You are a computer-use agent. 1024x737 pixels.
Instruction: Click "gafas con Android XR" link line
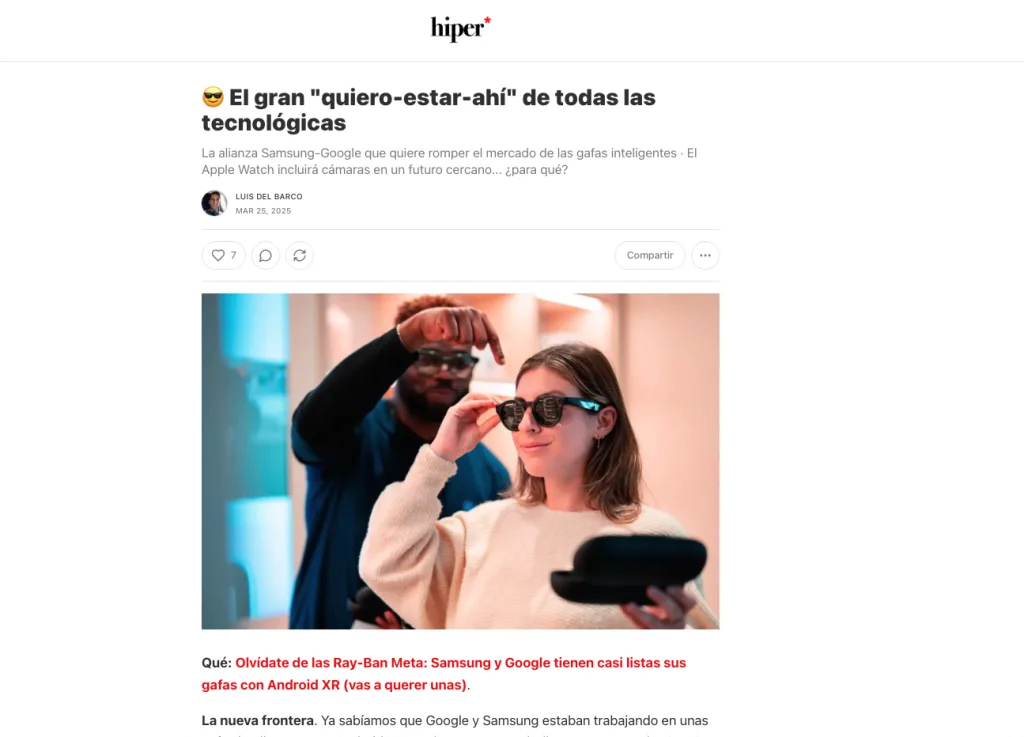(334, 685)
